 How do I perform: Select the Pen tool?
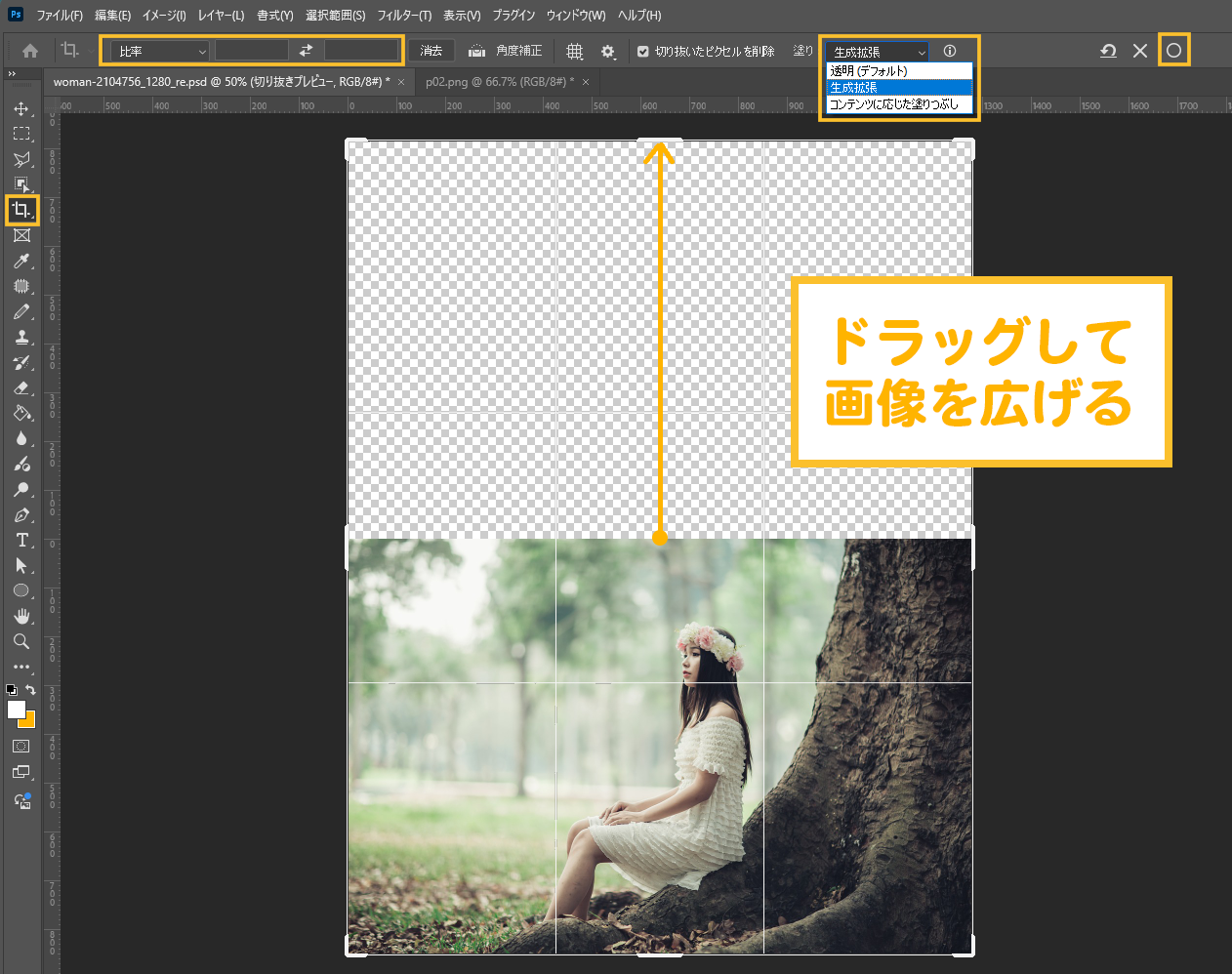21,514
